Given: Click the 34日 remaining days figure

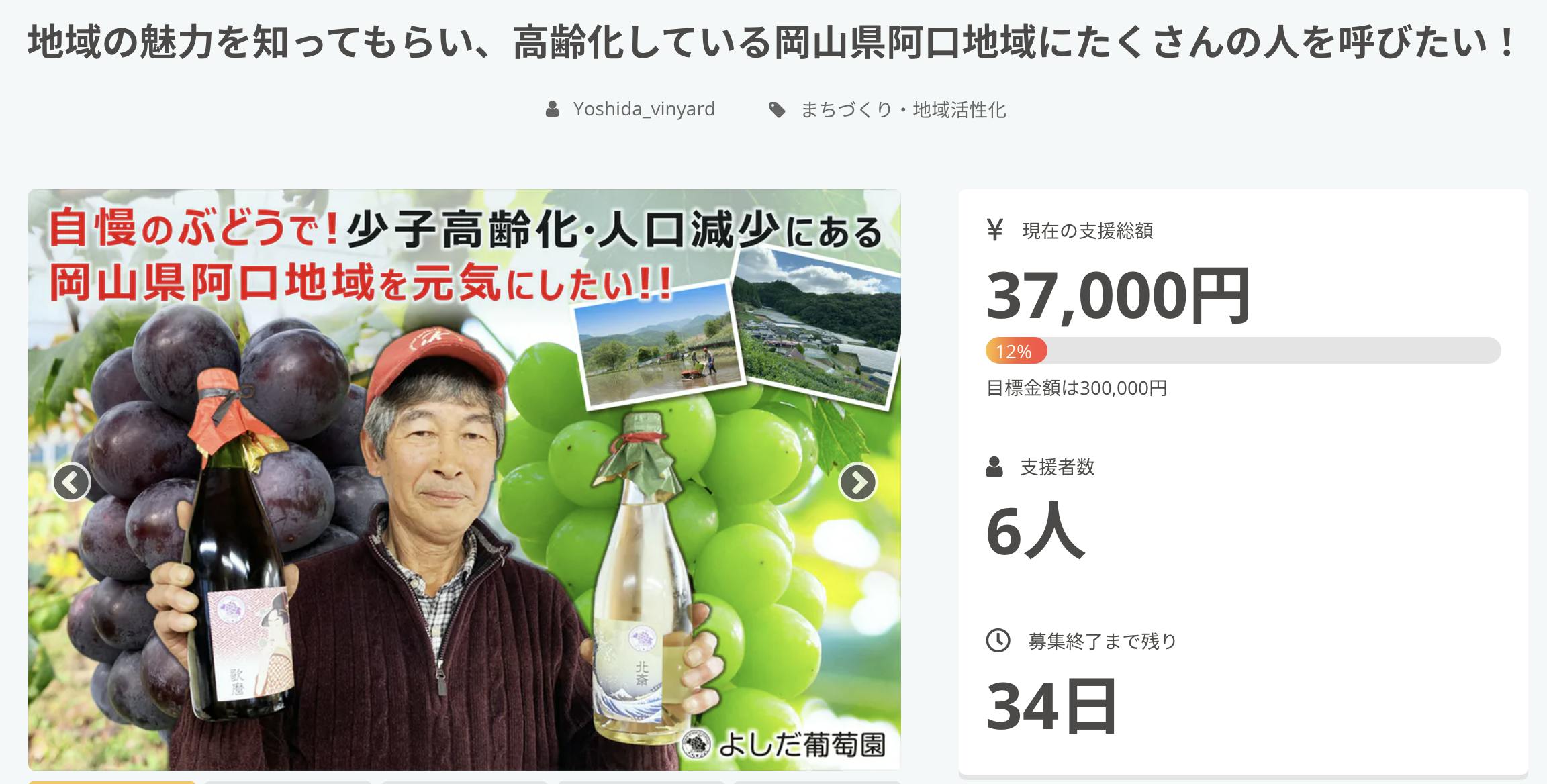Looking at the screenshot, I should (x=1051, y=705).
